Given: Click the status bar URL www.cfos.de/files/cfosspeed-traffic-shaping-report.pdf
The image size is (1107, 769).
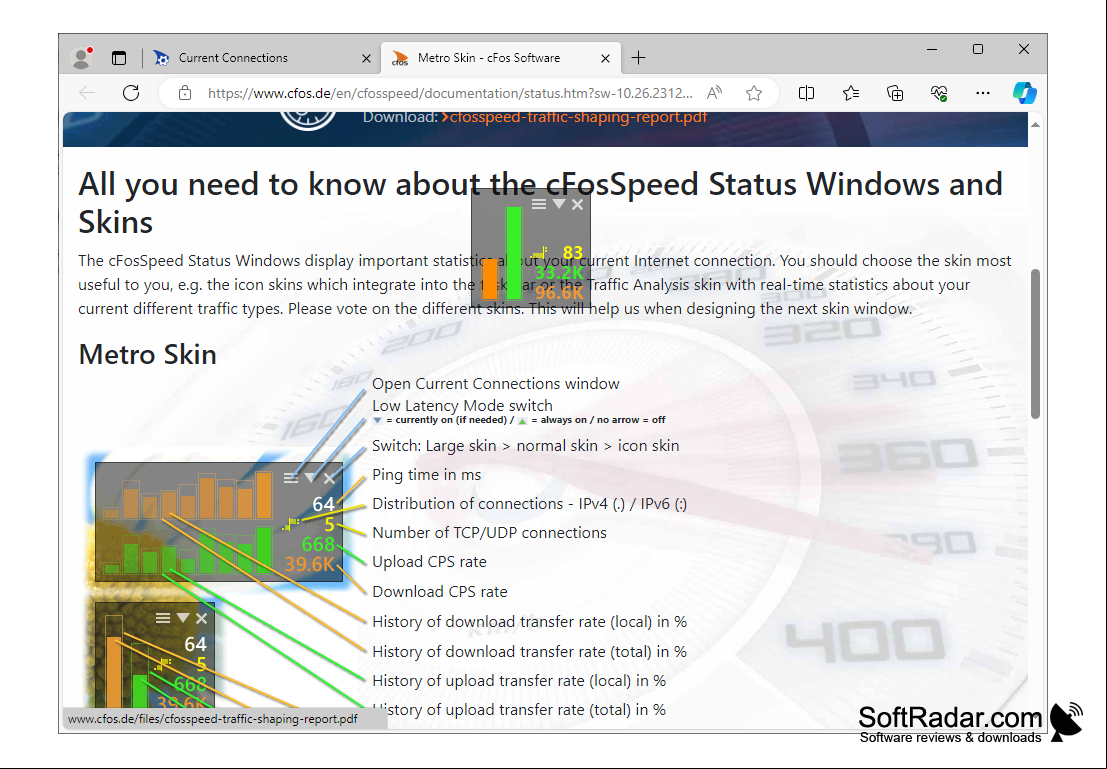Looking at the screenshot, I should (213, 720).
